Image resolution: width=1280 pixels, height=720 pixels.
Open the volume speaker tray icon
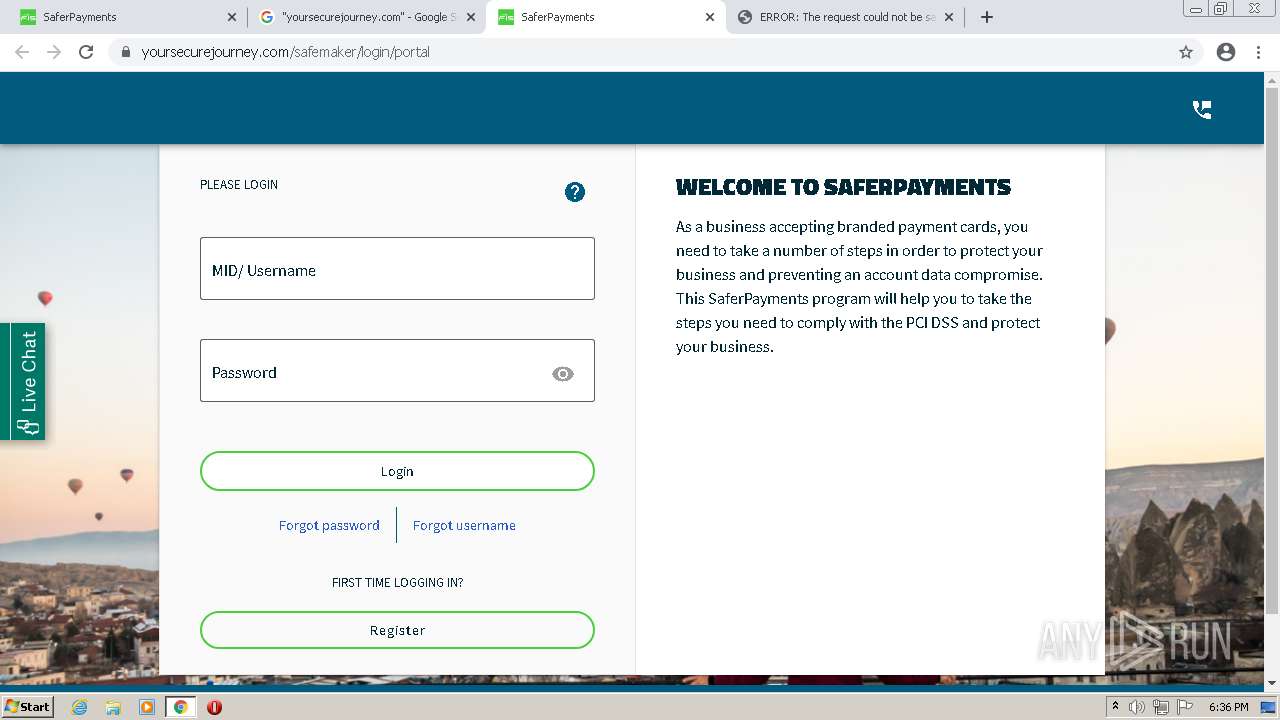(x=1137, y=707)
